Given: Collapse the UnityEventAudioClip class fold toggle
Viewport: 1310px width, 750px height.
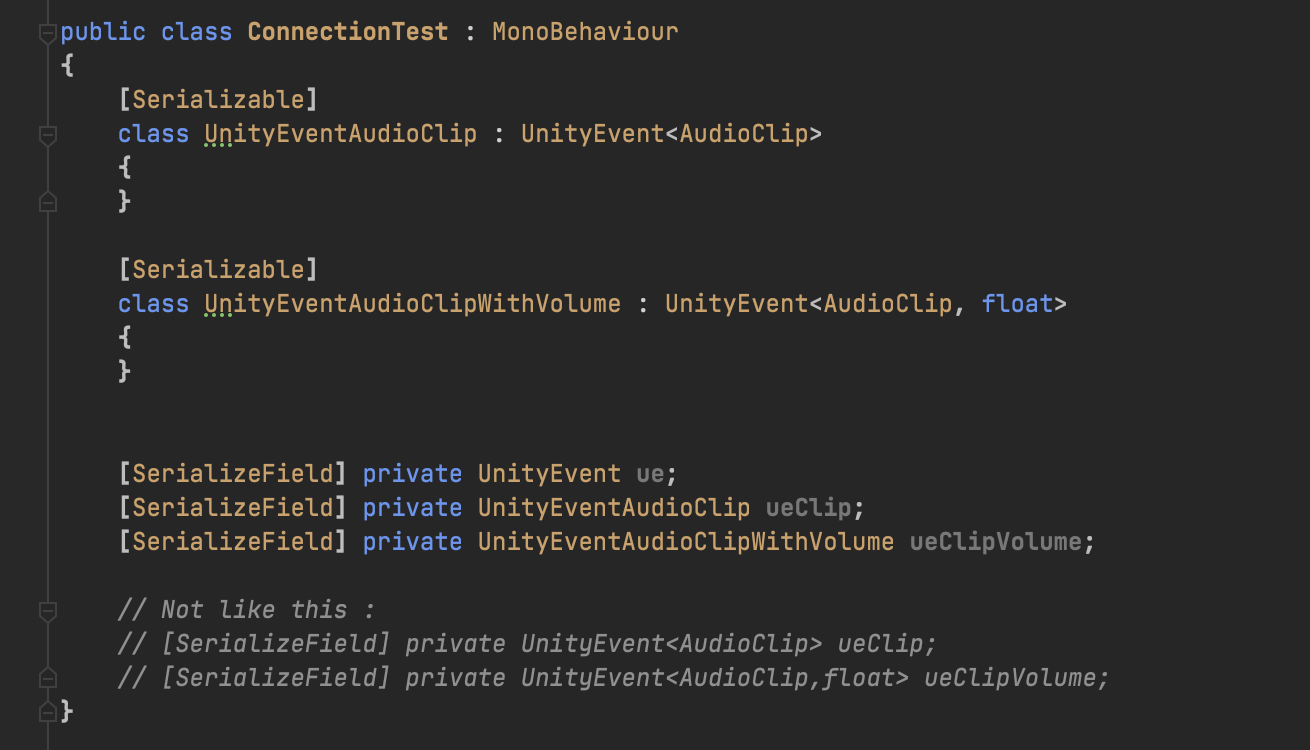Looking at the screenshot, I should 47,134.
